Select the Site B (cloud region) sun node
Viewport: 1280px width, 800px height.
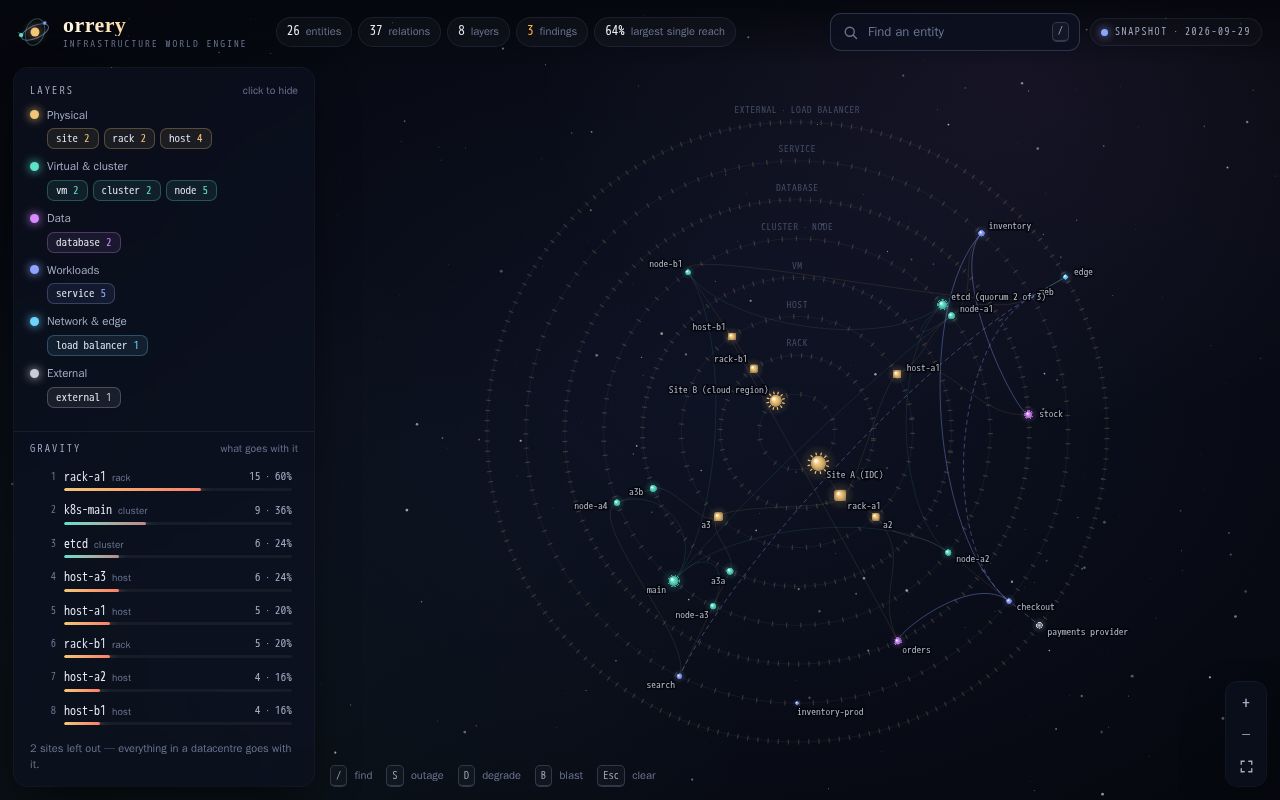[x=775, y=401]
